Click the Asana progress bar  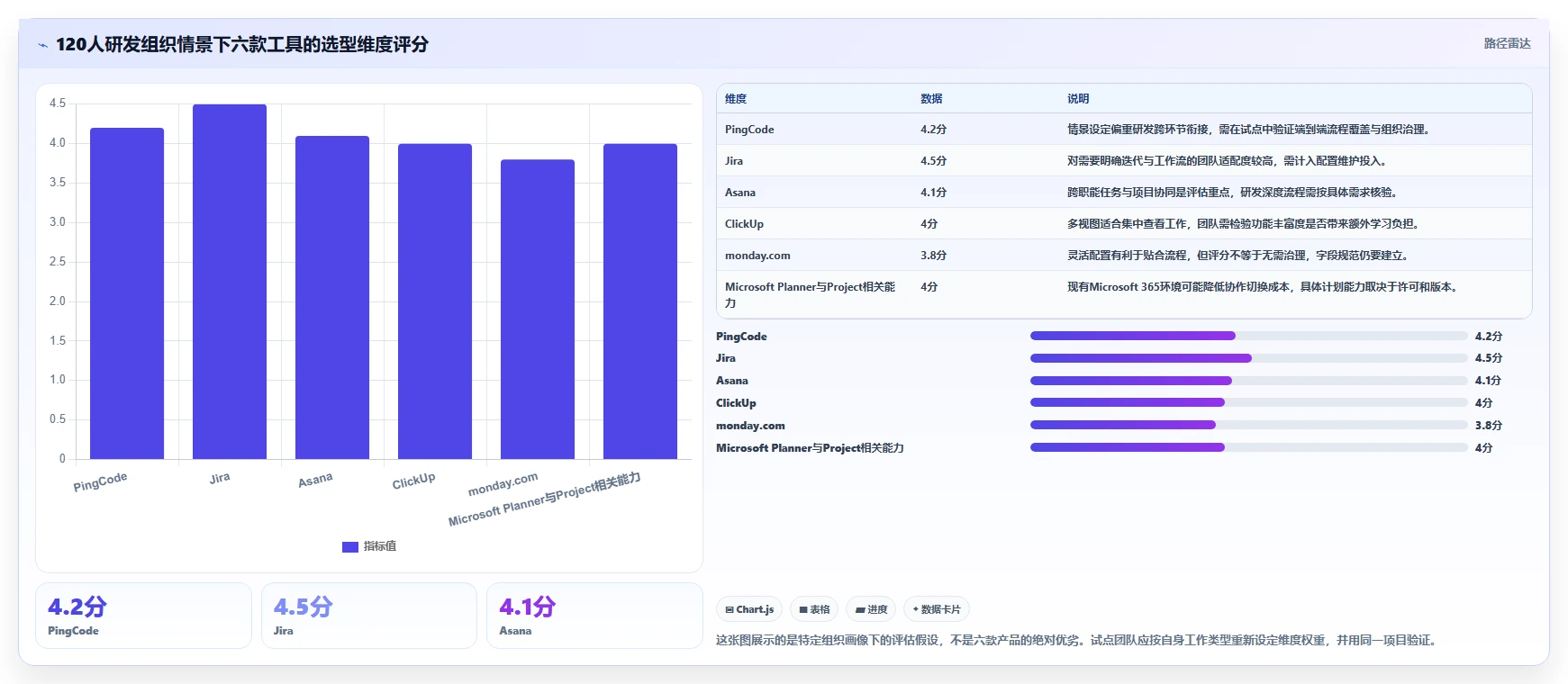[x=1249, y=381]
